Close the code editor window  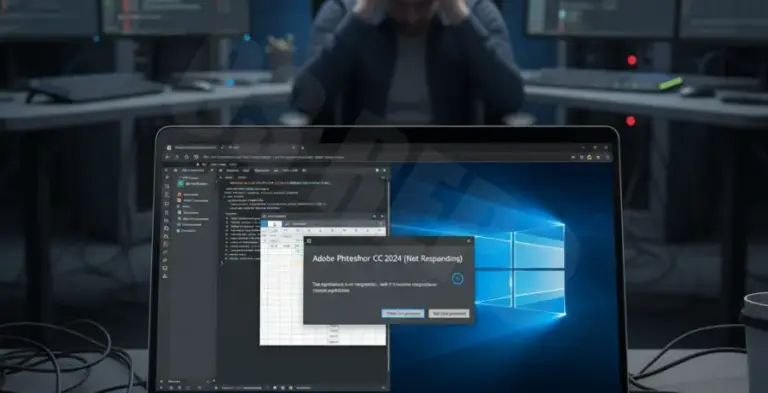[384, 170]
